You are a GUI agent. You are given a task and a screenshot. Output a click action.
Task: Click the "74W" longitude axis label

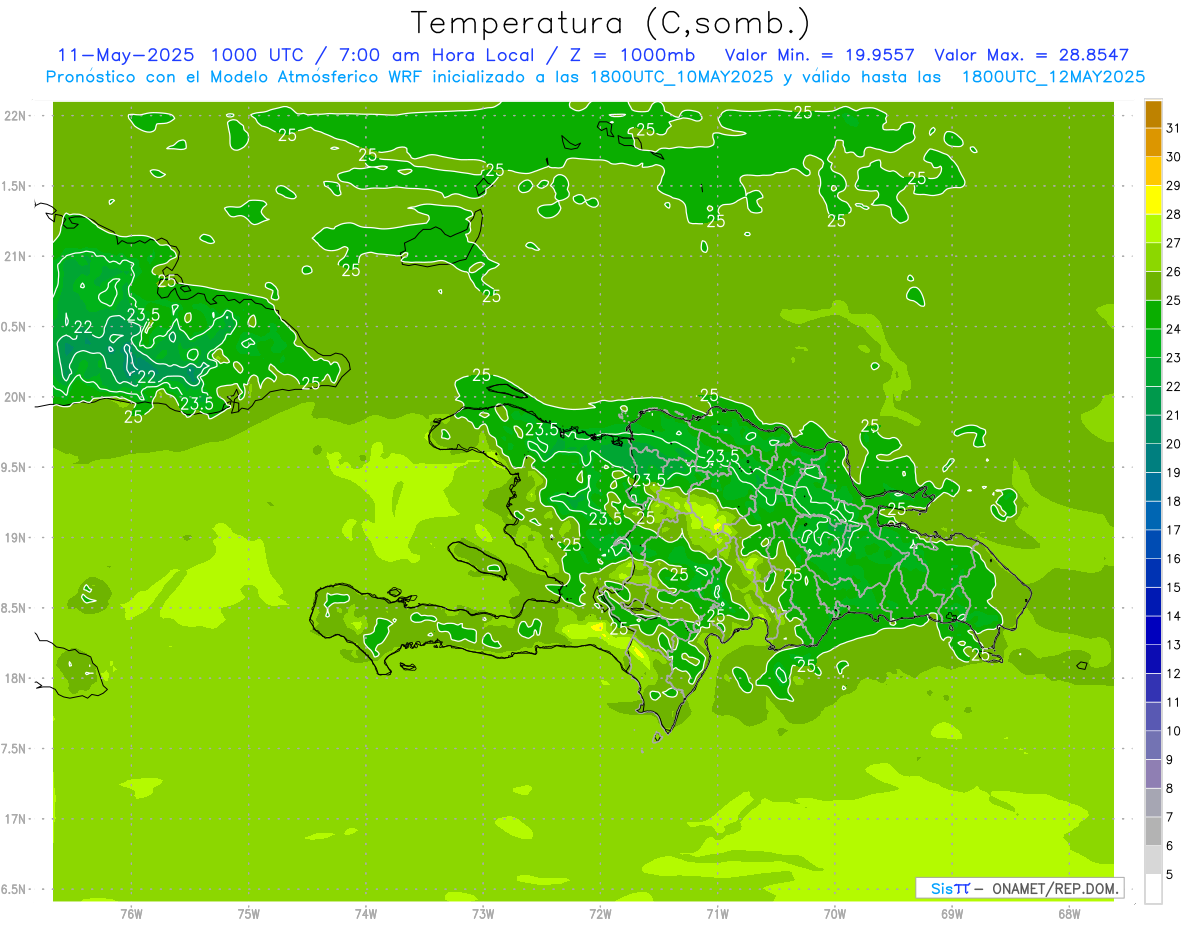[366, 912]
